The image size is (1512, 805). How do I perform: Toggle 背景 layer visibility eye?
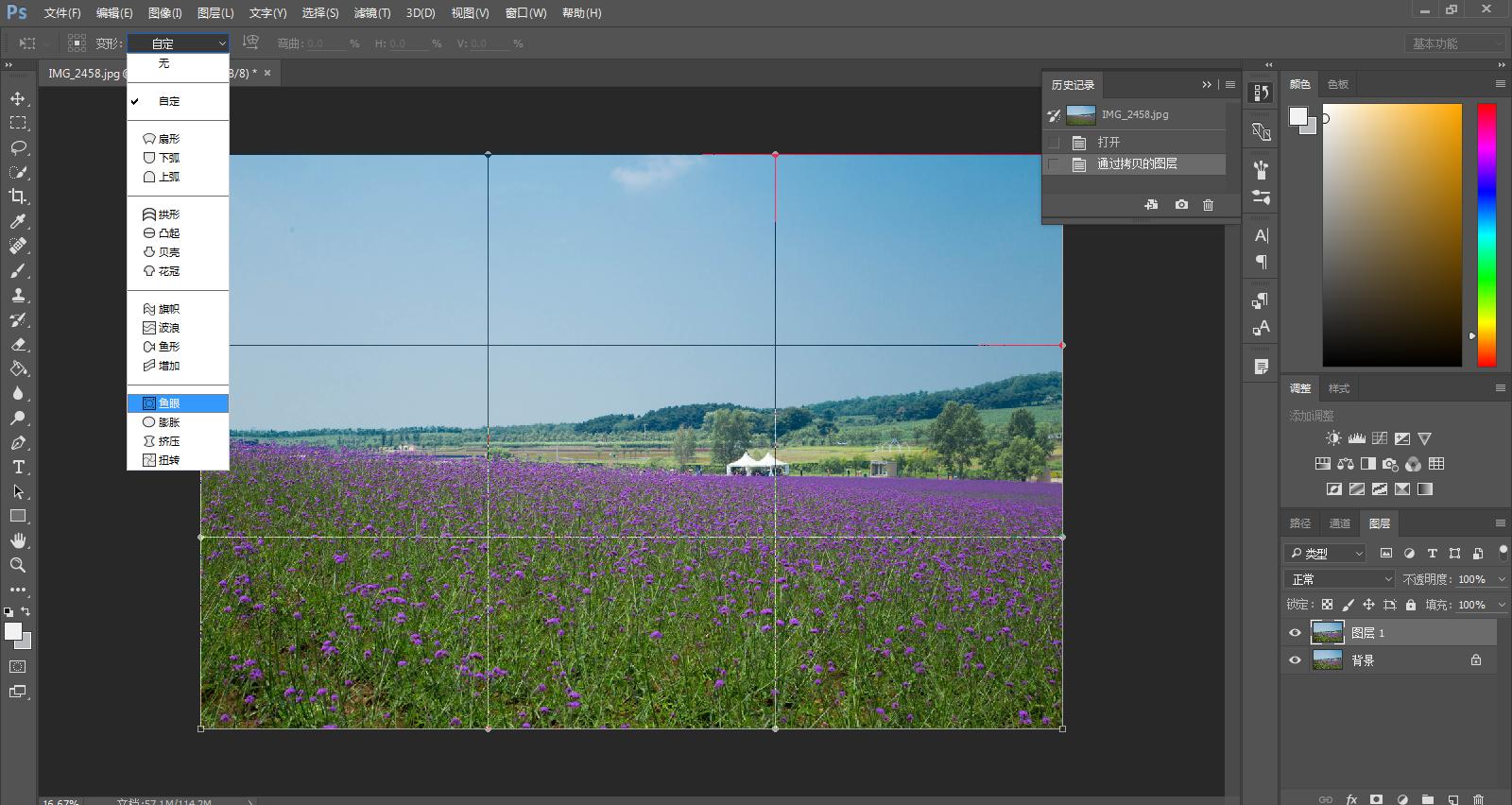[x=1295, y=660]
